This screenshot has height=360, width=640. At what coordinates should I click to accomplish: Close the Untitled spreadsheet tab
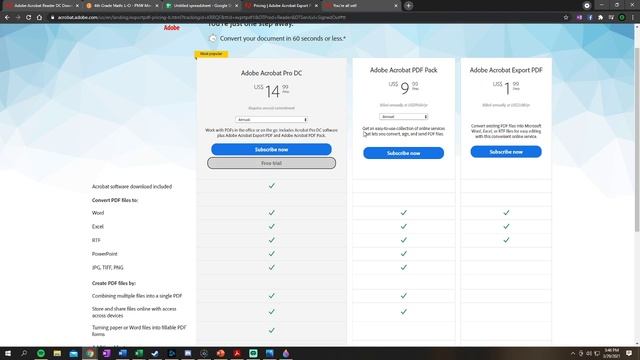click(x=236, y=6)
